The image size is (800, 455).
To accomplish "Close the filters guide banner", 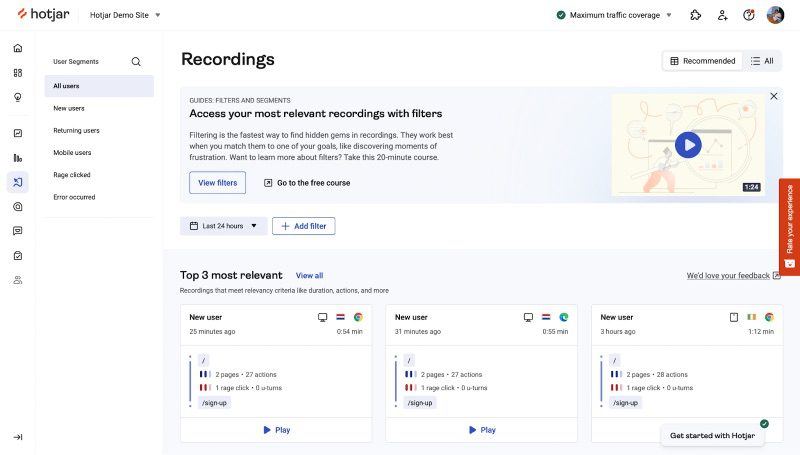I will [x=773, y=96].
